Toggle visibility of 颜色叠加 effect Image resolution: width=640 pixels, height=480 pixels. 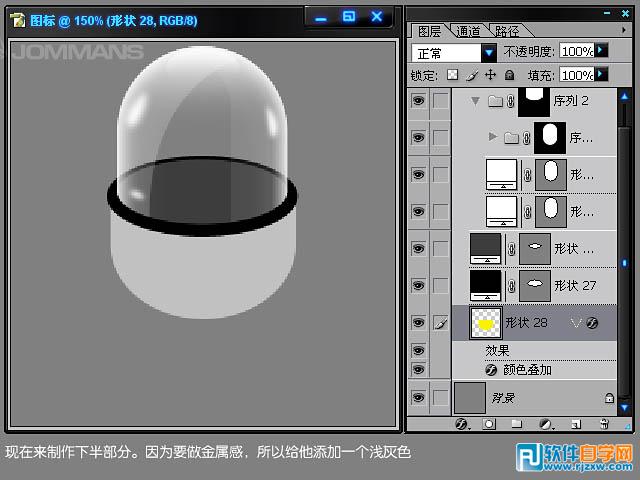(418, 369)
